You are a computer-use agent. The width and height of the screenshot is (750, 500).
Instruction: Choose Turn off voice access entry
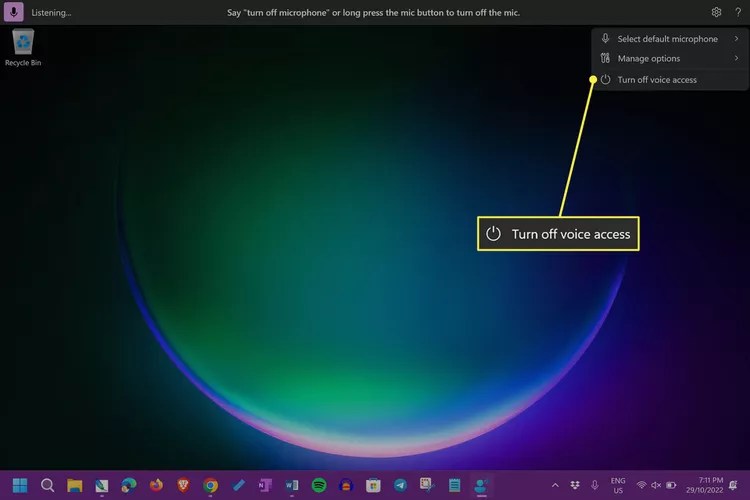click(670, 80)
